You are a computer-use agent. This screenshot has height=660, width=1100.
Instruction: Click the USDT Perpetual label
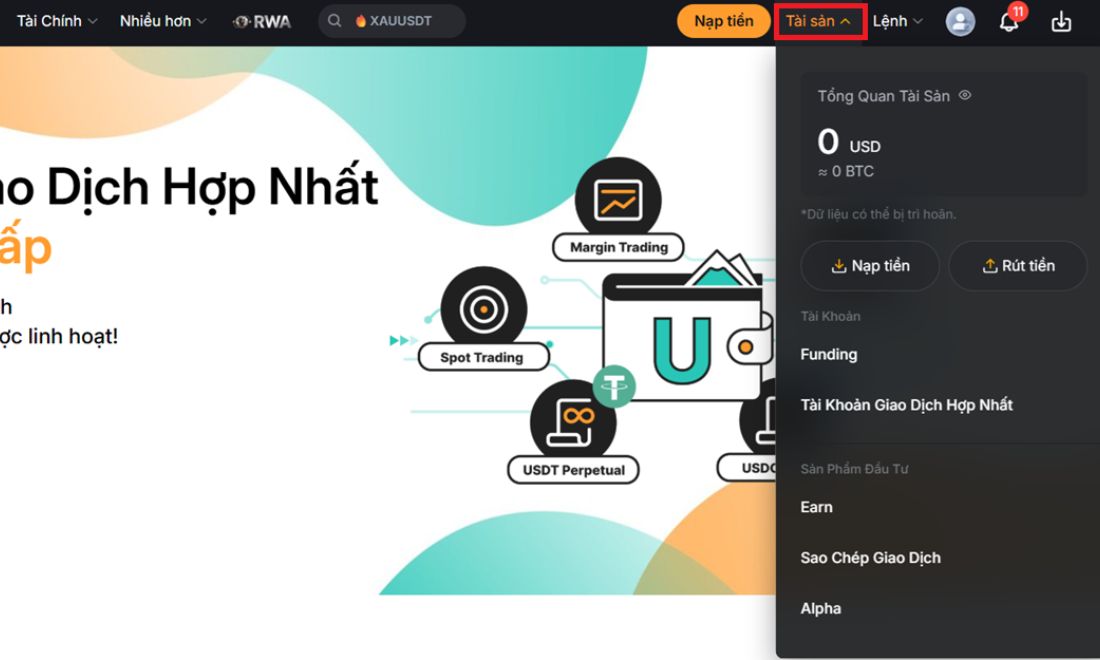[x=573, y=470]
